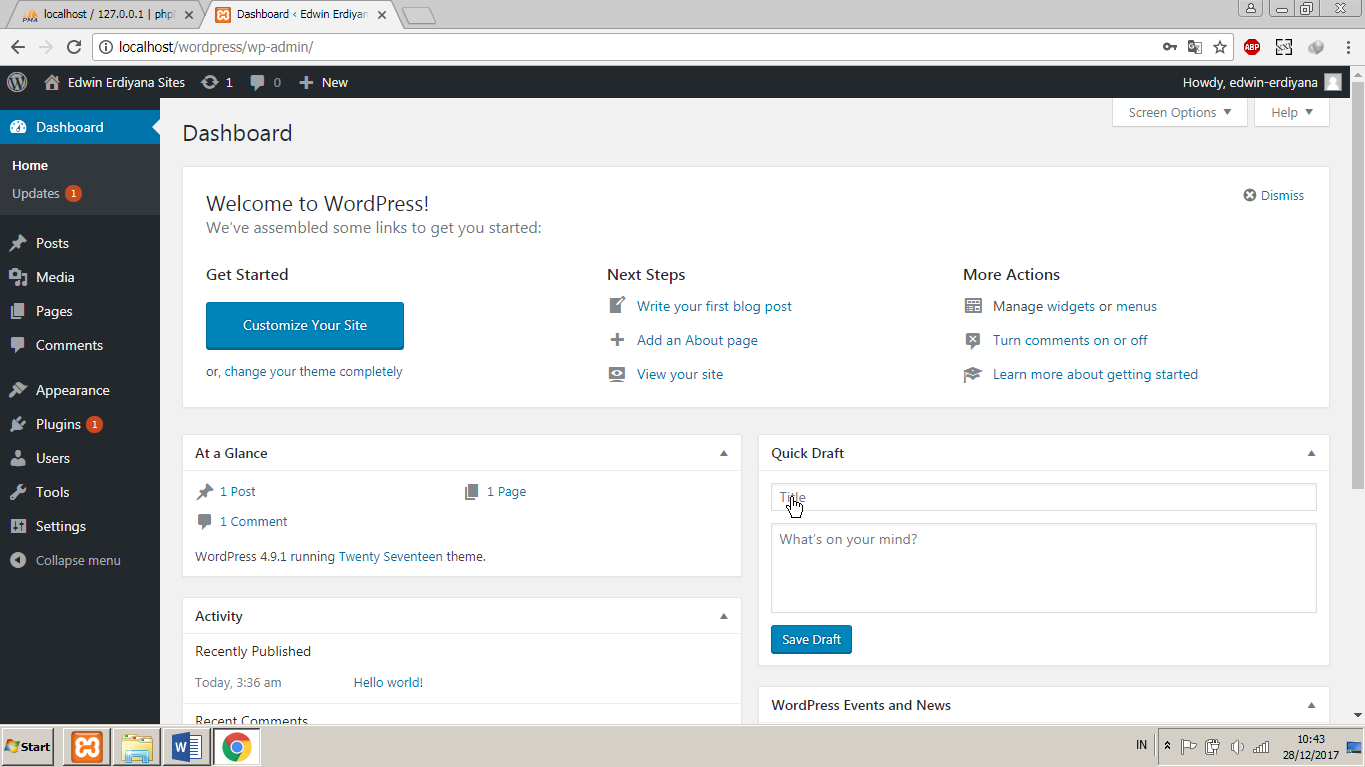This screenshot has width=1365, height=767.
Task: Collapse the WordPress Events and News widget
Action: pyautogui.click(x=1312, y=705)
